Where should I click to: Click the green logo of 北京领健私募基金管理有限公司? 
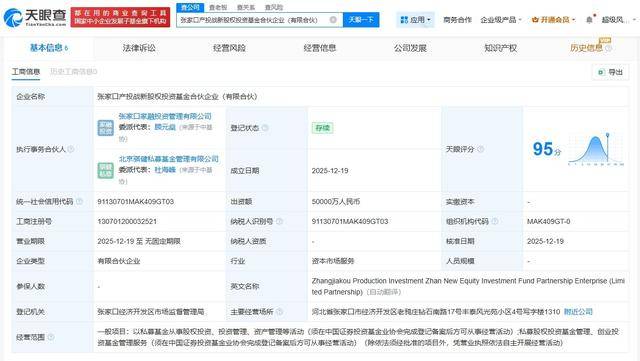(x=105, y=170)
